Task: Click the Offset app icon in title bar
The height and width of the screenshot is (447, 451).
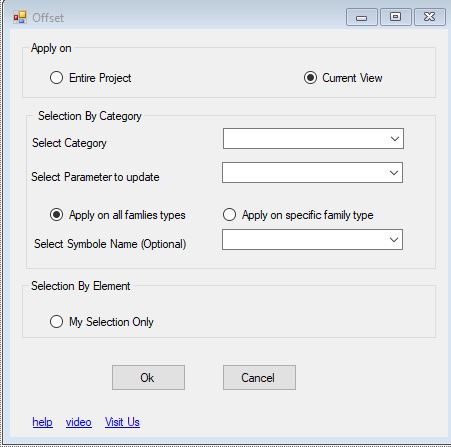Action: click(20, 17)
